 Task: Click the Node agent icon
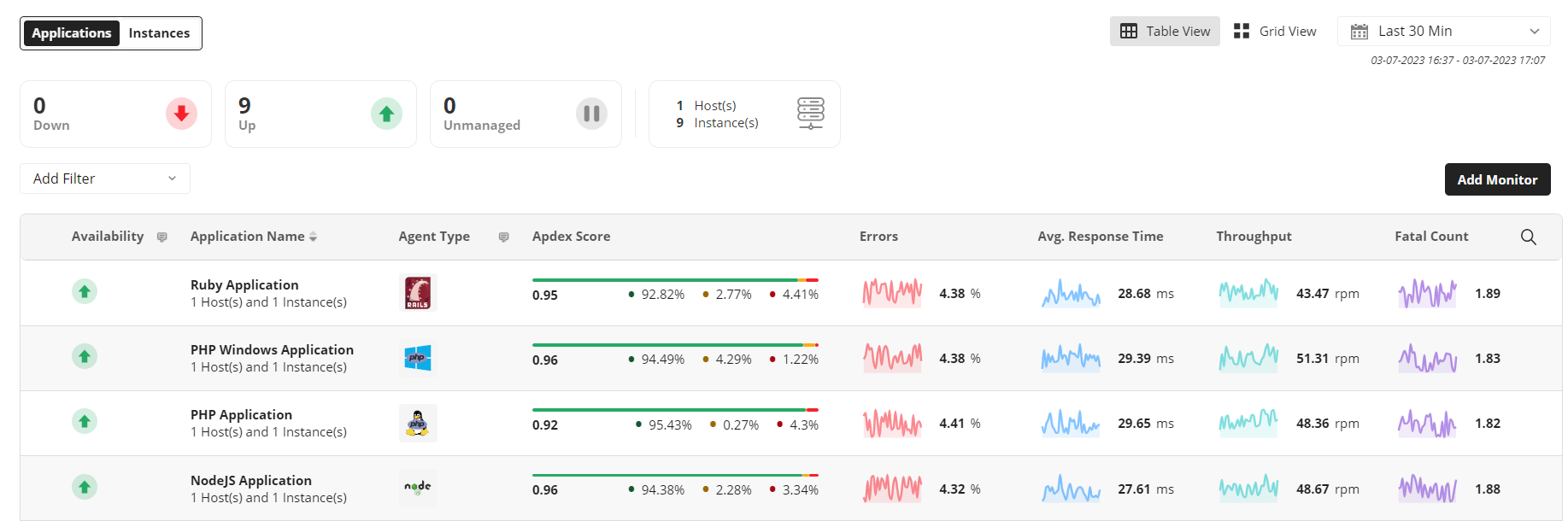(418, 488)
